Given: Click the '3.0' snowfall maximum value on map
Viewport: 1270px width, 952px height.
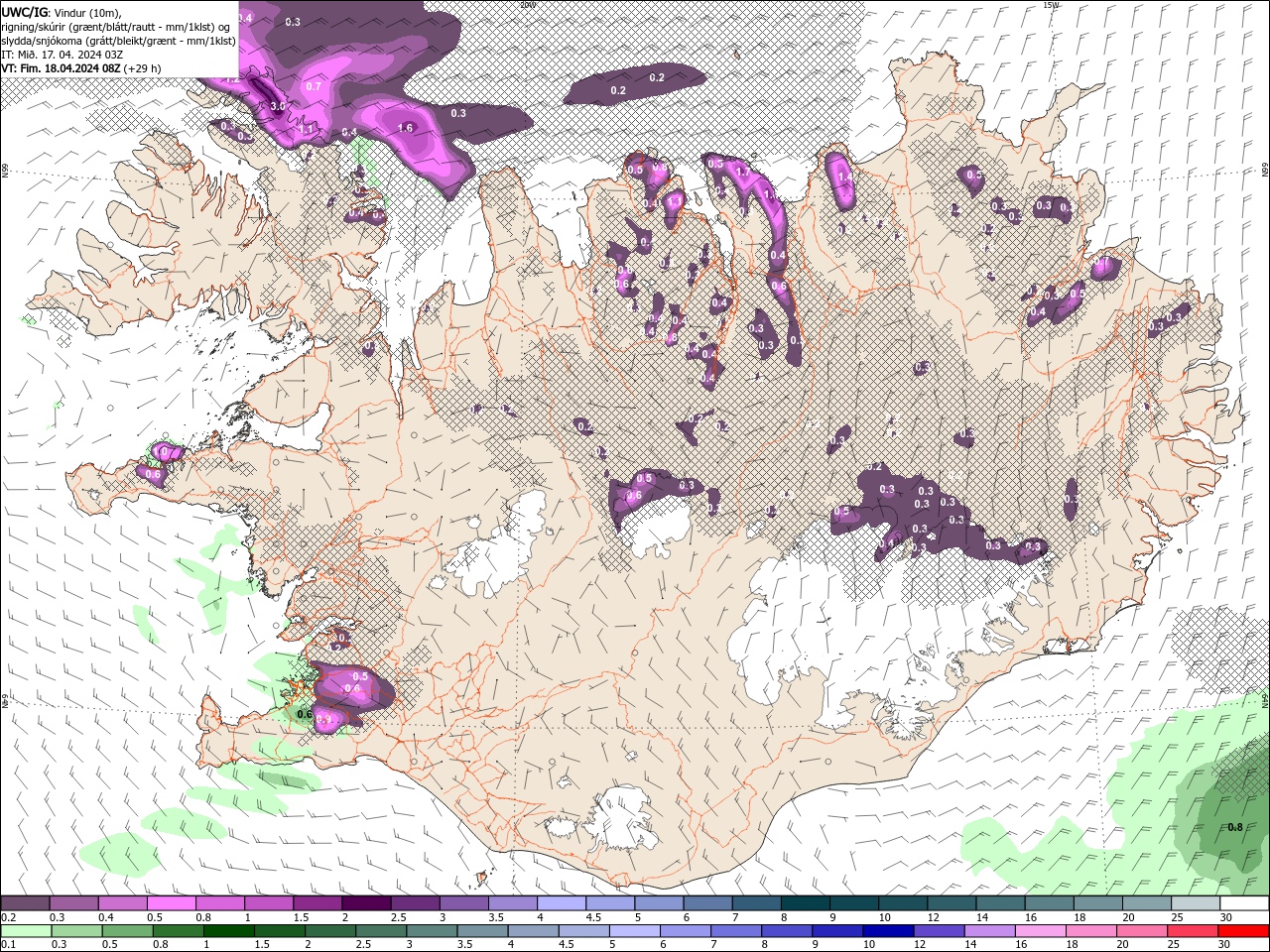Looking at the screenshot, I should tap(278, 106).
